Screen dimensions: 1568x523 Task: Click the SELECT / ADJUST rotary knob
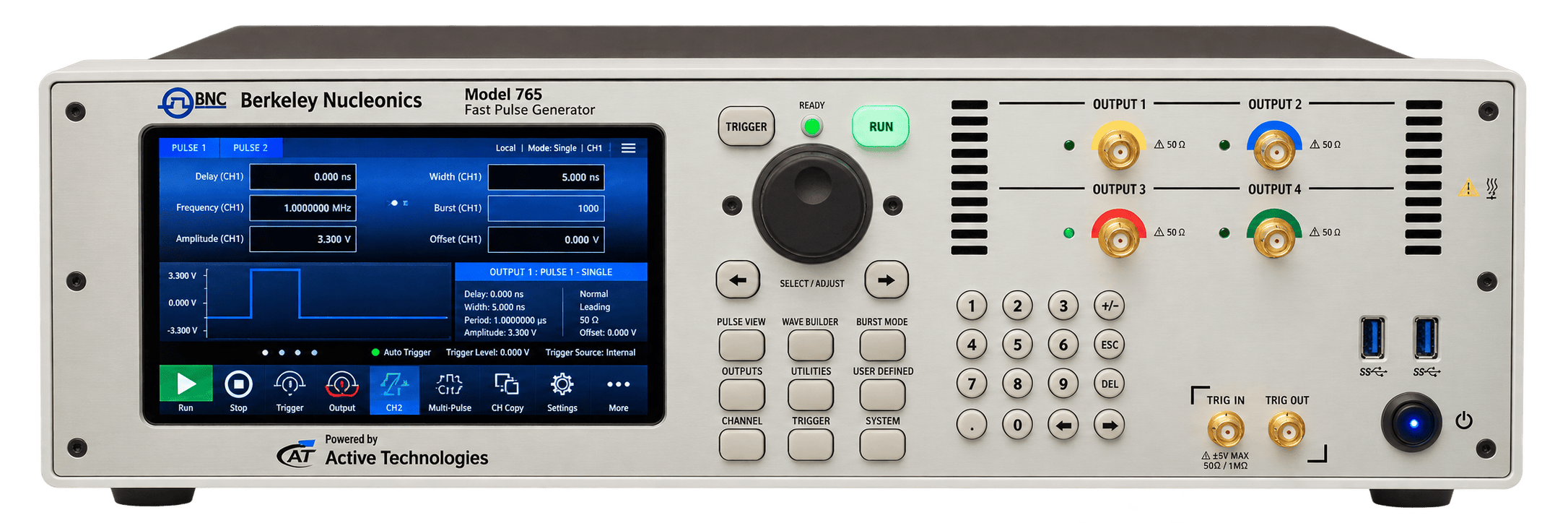(813, 204)
